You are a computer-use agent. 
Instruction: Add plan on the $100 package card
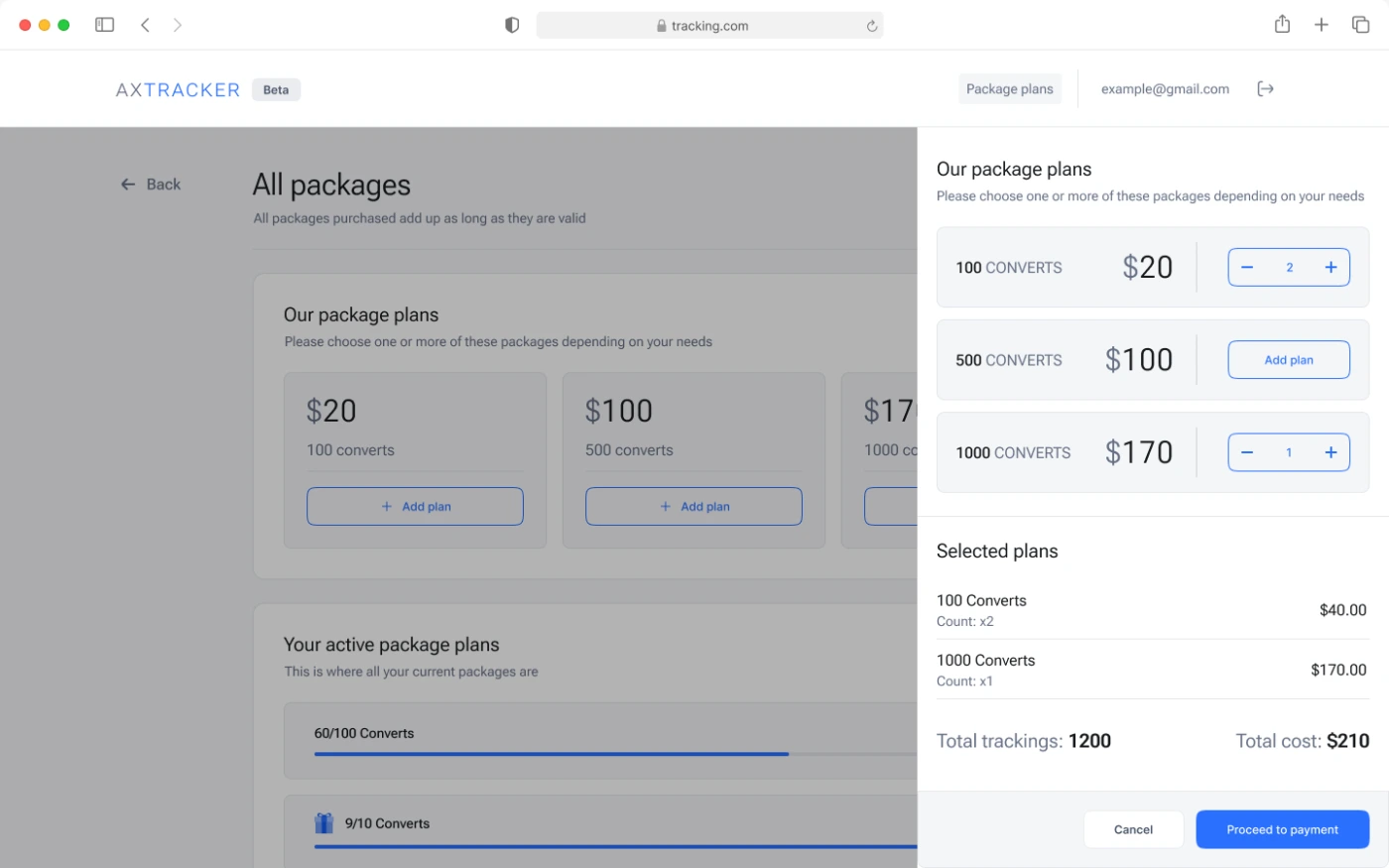694,506
